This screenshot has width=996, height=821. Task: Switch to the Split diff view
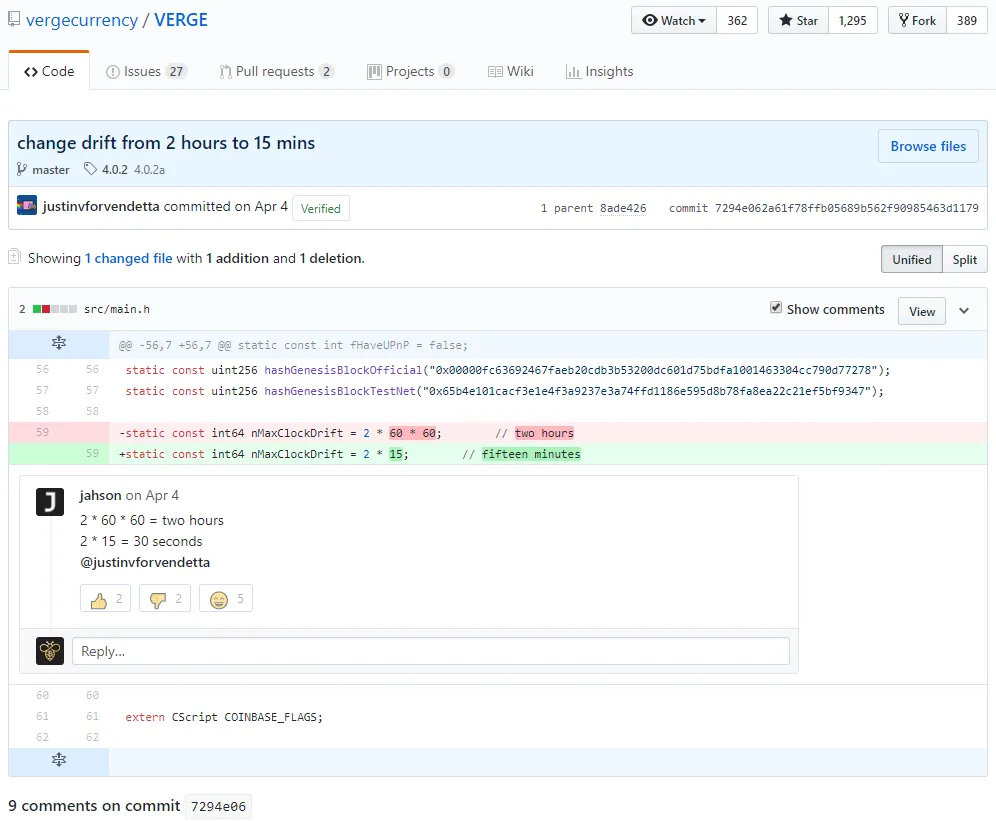[964, 259]
